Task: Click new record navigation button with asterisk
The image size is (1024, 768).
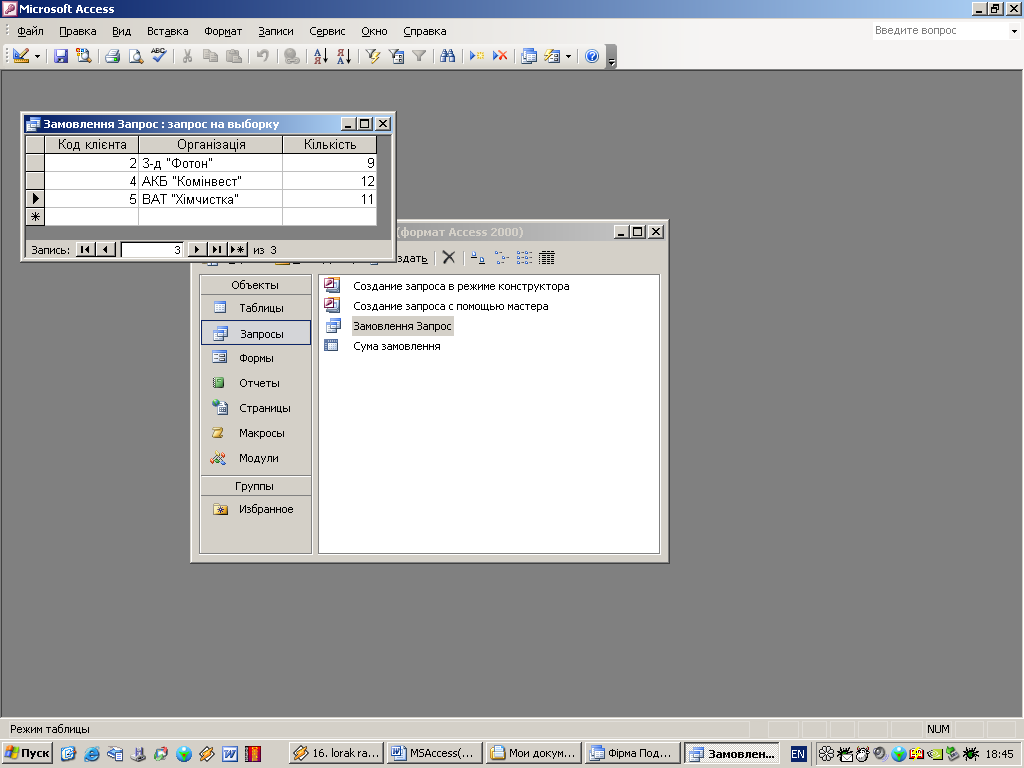Action: click(237, 249)
